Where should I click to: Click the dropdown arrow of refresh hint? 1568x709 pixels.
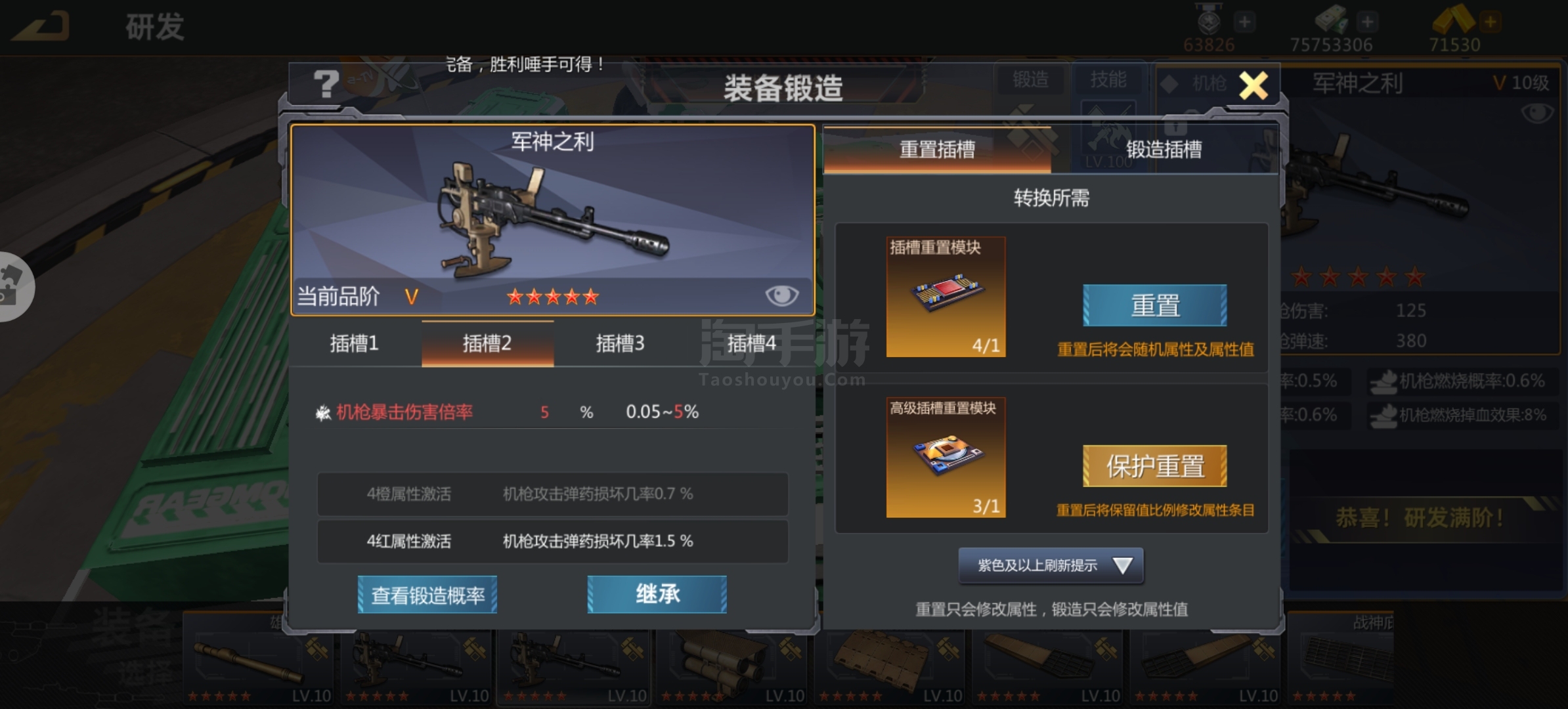1122,565
